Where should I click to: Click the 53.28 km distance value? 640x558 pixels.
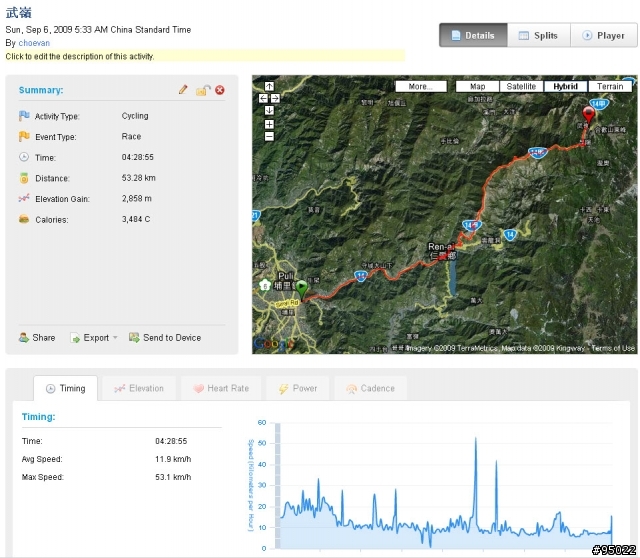tap(138, 178)
